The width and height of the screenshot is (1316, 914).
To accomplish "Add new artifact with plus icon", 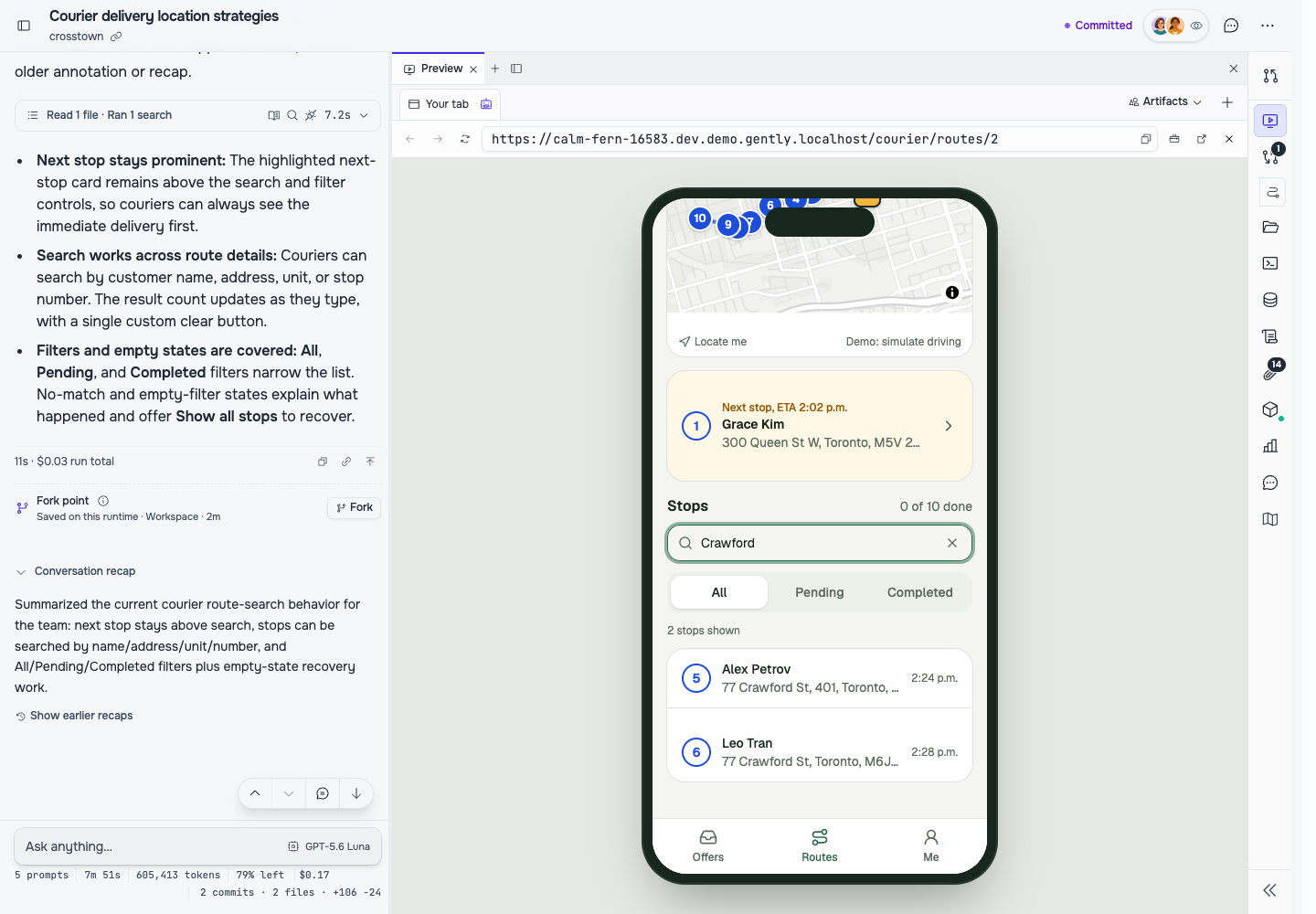I will point(1227,102).
